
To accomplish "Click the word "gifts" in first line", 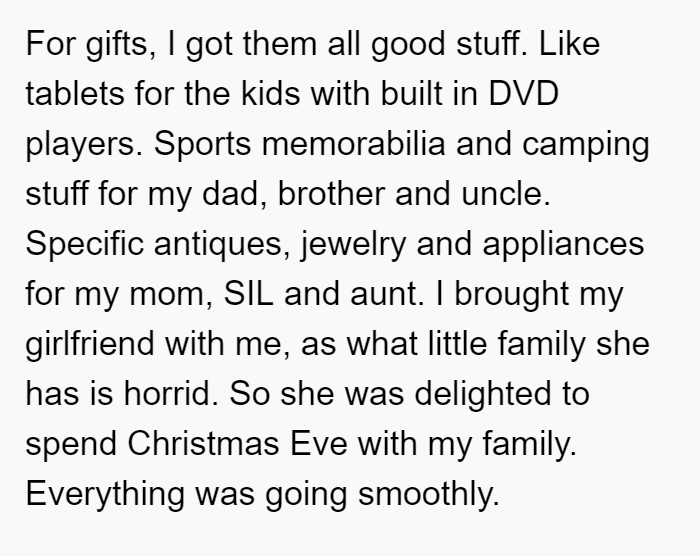I will click(x=117, y=45).
